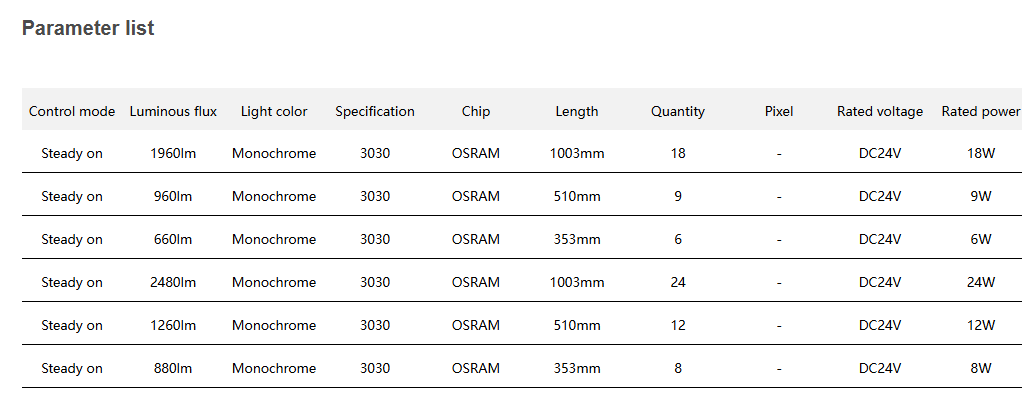Click the Rated voltage column header

click(x=880, y=111)
